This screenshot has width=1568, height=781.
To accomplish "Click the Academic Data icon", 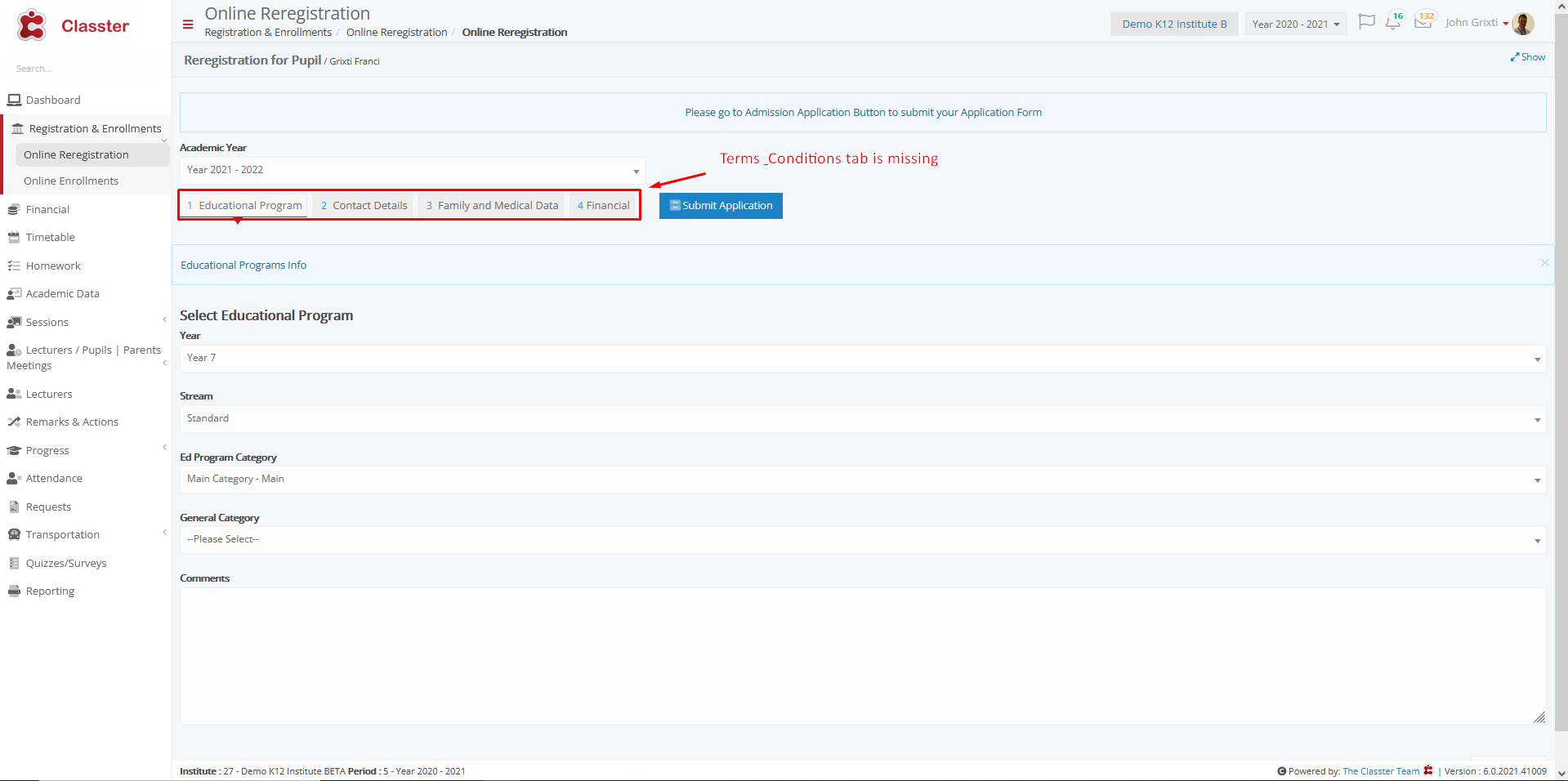I will (14, 293).
